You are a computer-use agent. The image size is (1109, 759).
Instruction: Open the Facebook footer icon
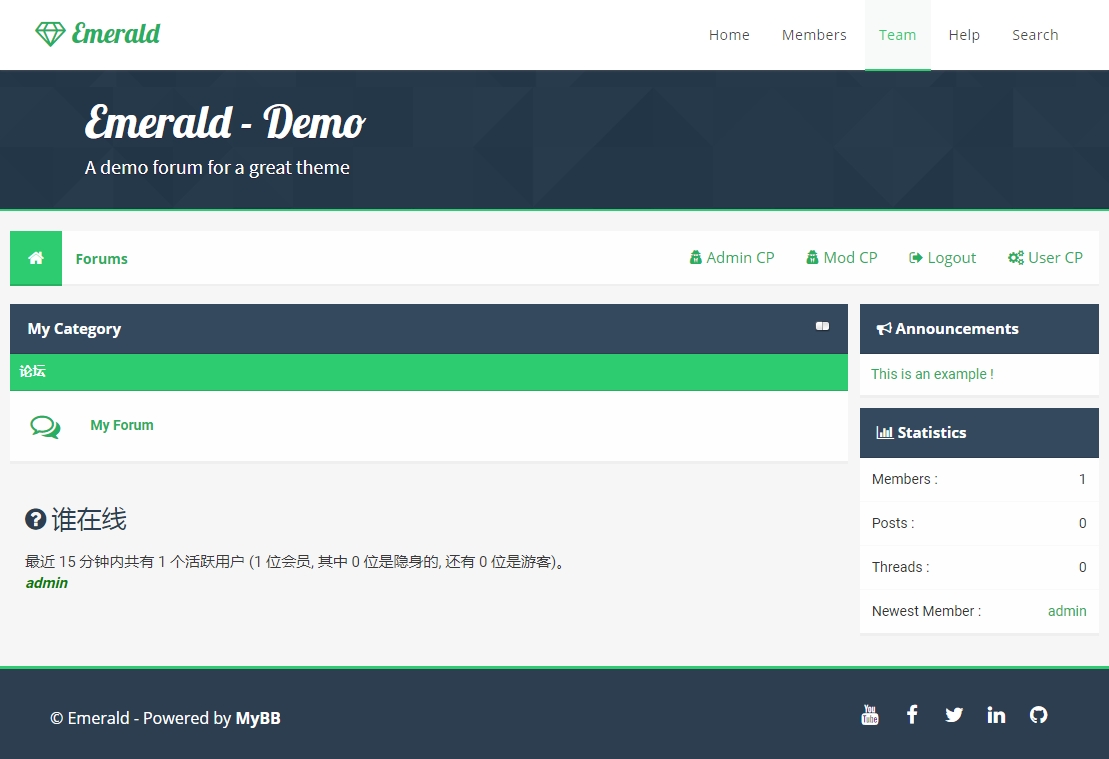tap(912, 715)
